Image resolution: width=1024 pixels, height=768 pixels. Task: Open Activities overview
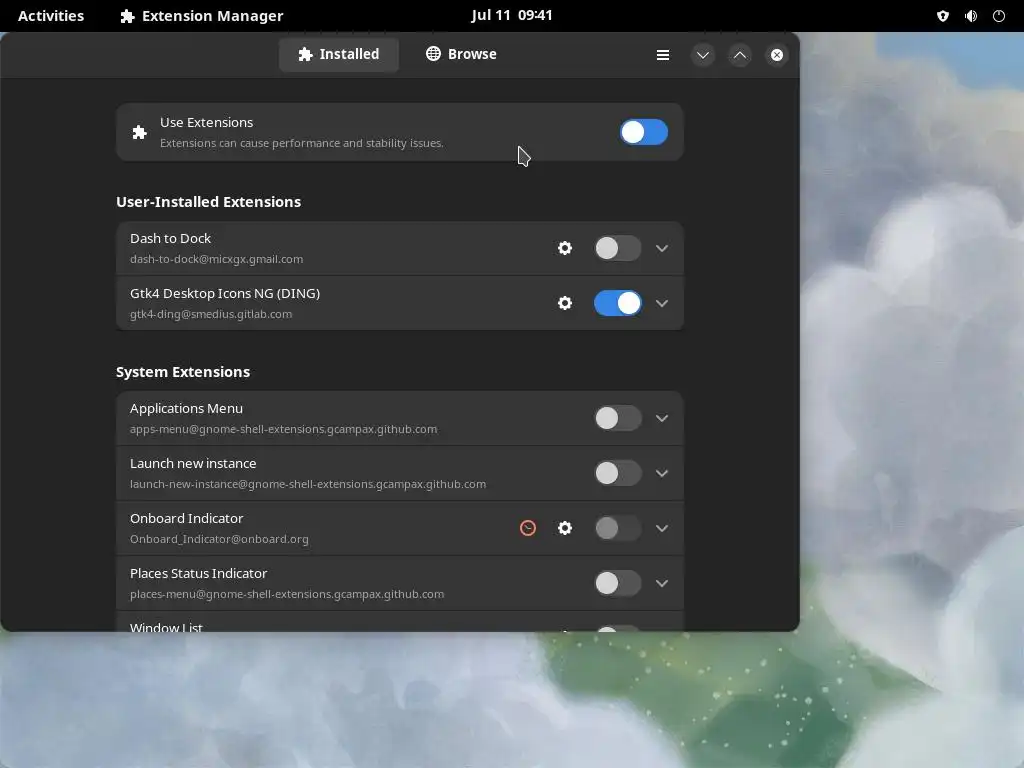(x=51, y=16)
